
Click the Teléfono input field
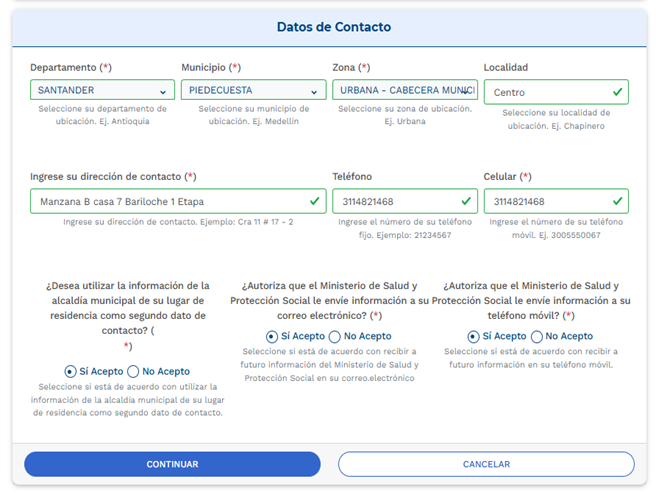point(405,201)
